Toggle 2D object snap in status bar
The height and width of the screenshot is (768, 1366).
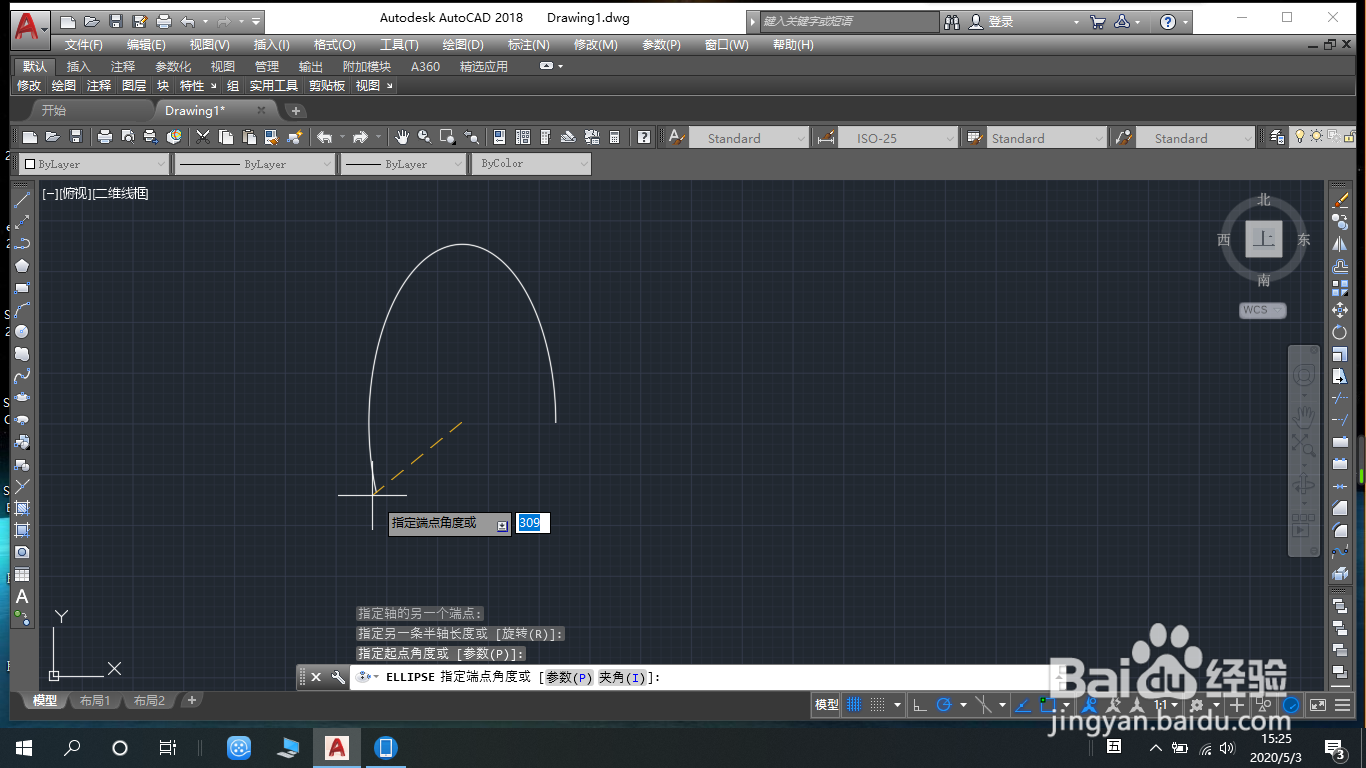point(1047,705)
